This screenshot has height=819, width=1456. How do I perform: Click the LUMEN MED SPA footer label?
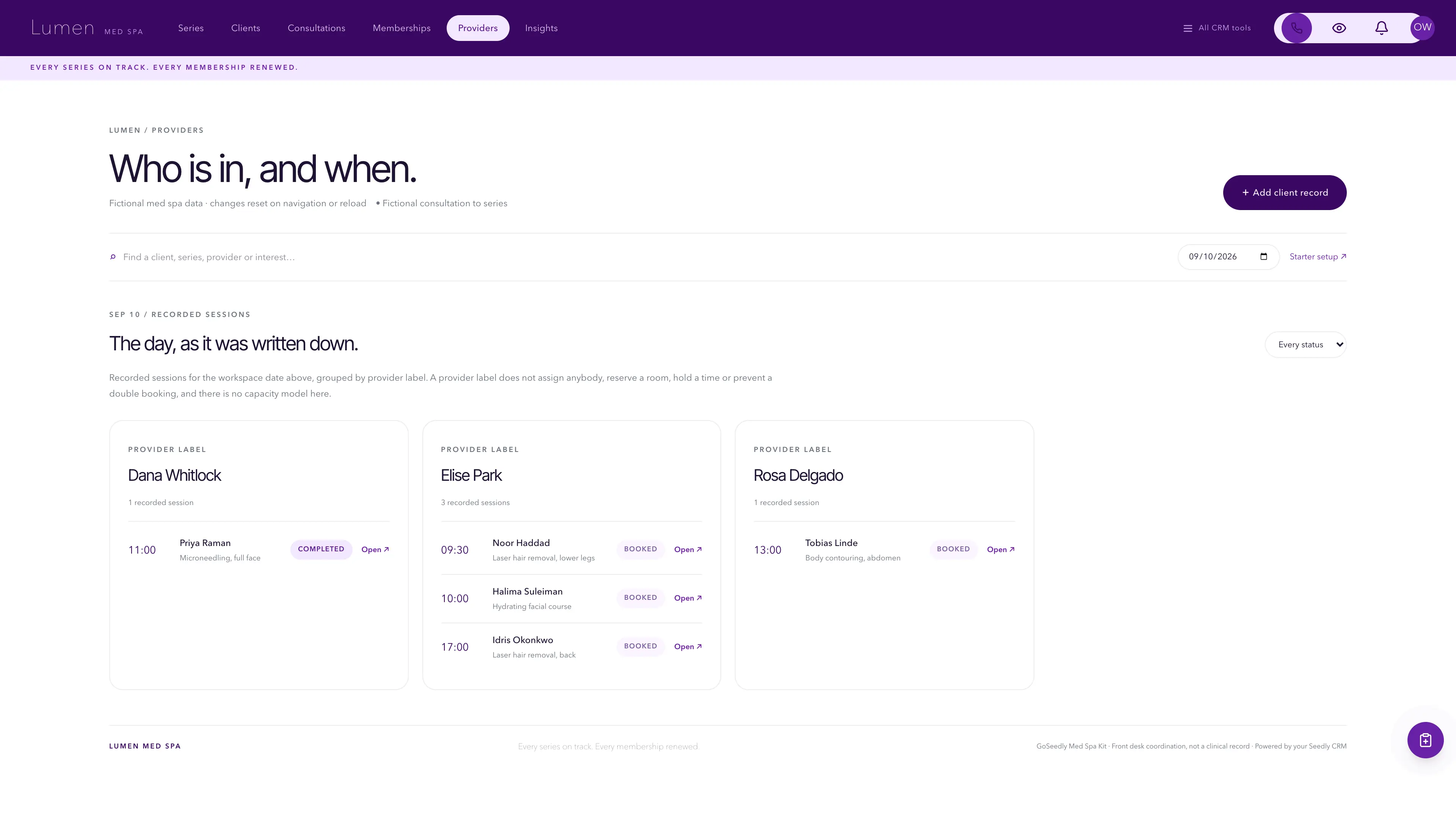click(x=145, y=746)
